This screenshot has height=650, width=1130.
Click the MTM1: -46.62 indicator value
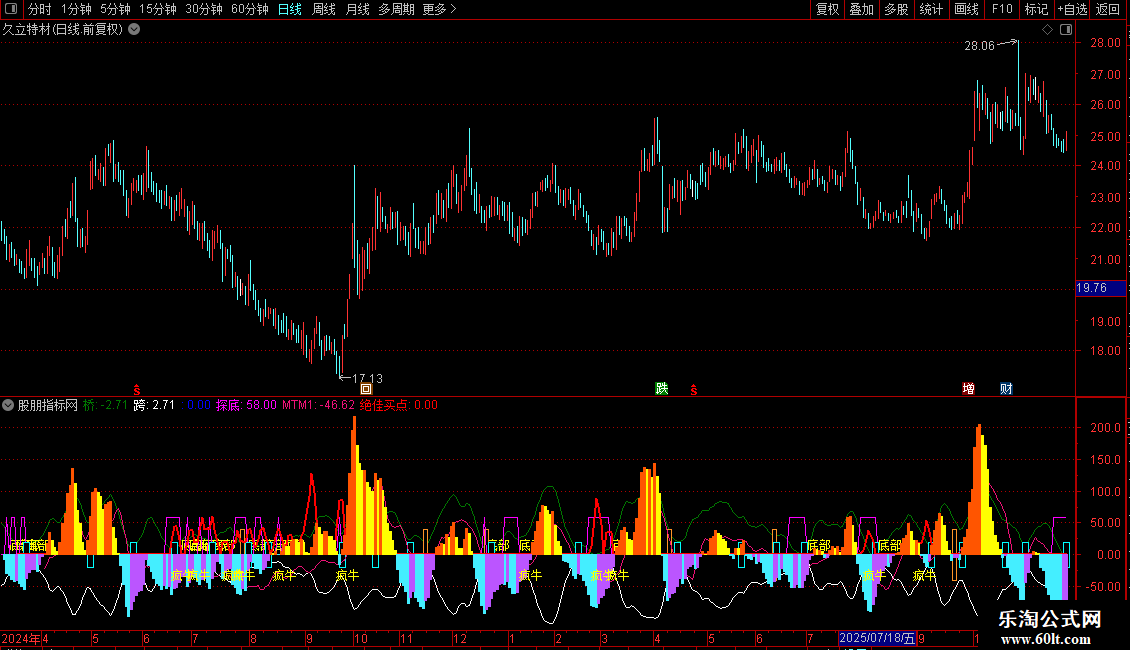tap(319, 405)
